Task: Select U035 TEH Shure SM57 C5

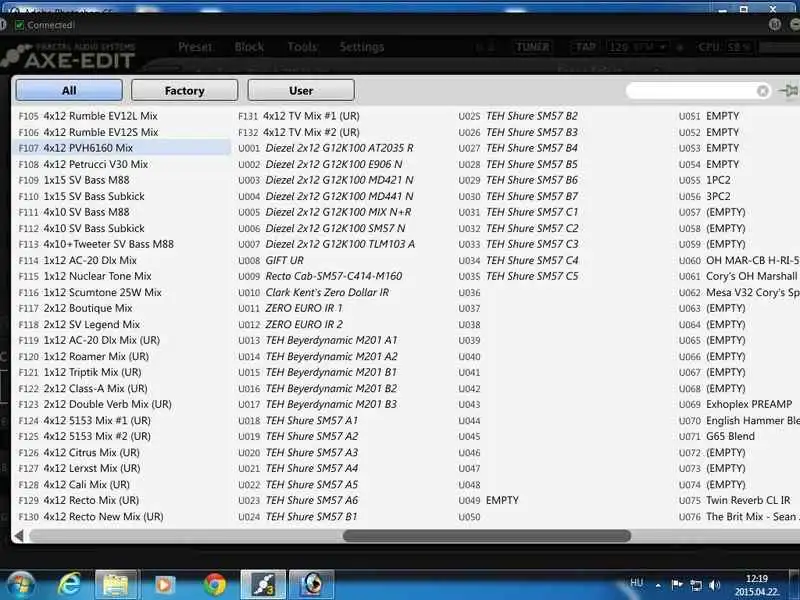Action: coord(562,276)
